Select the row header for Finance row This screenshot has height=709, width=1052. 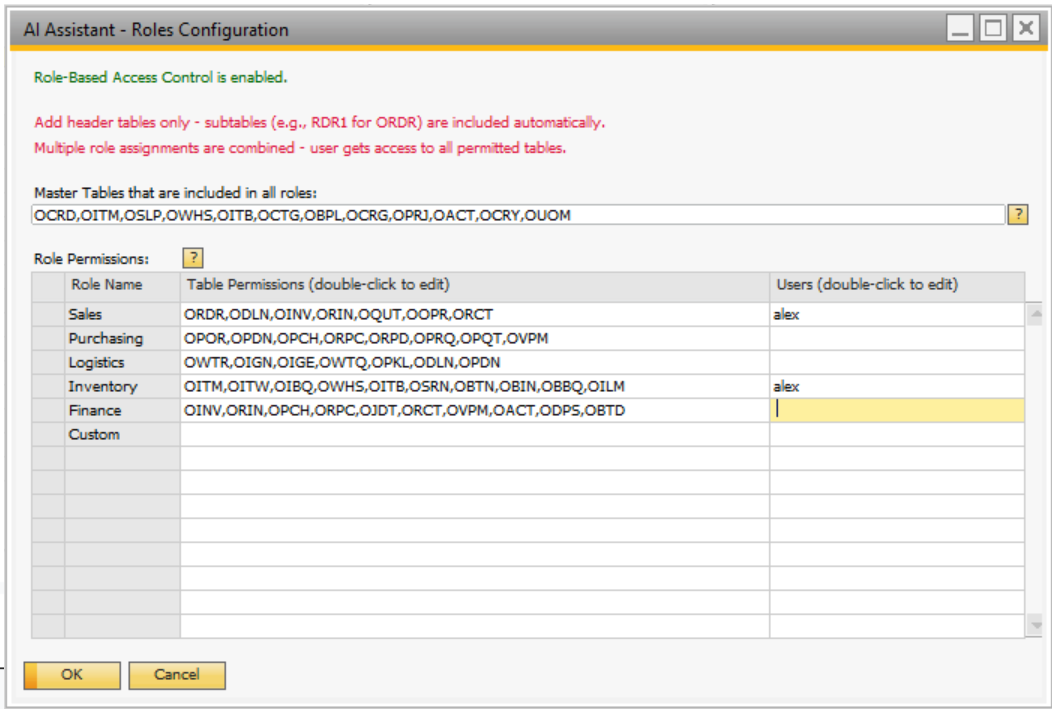pyautogui.click(x=48, y=411)
